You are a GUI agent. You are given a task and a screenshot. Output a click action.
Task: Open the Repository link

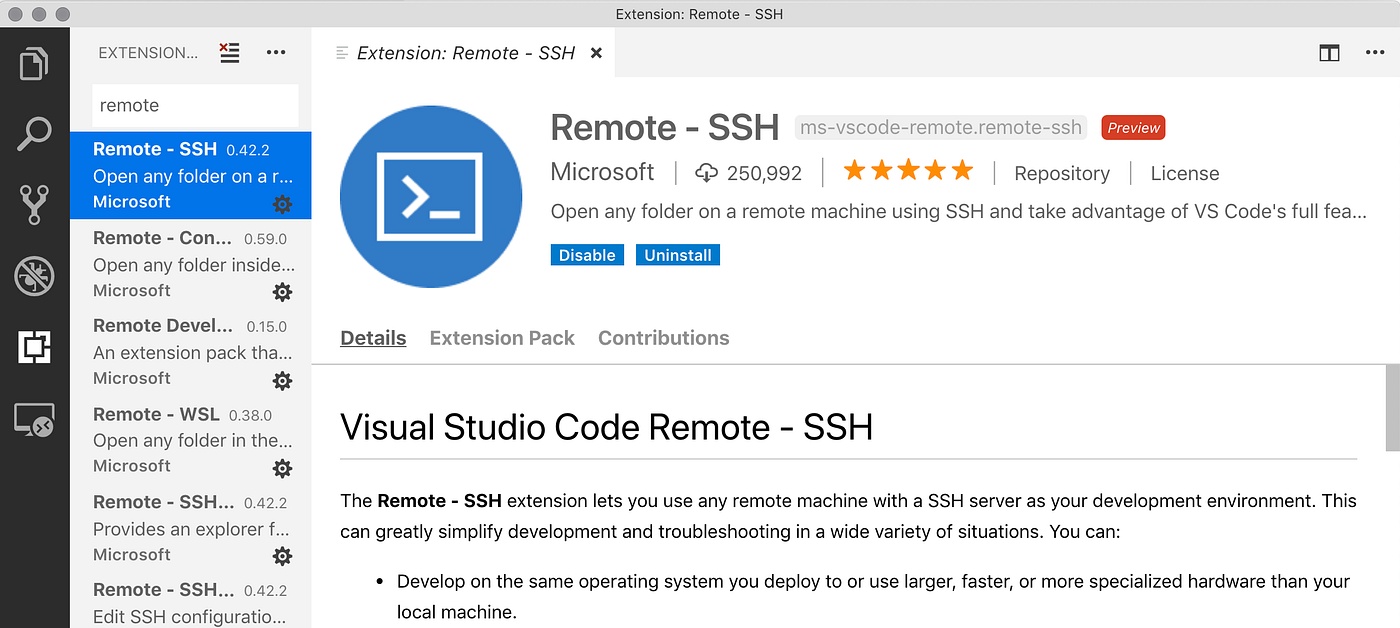click(1062, 173)
